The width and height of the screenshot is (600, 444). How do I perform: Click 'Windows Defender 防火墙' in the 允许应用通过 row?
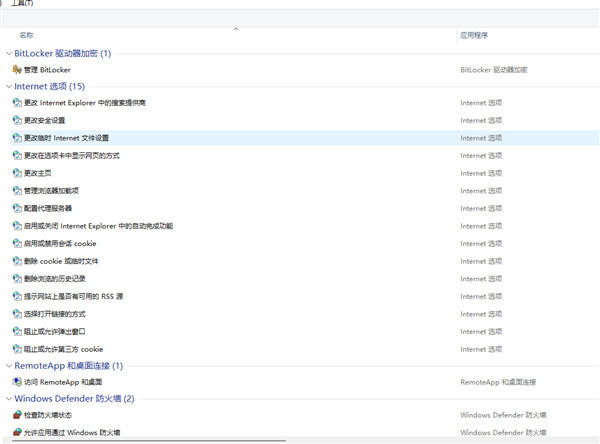click(503, 433)
